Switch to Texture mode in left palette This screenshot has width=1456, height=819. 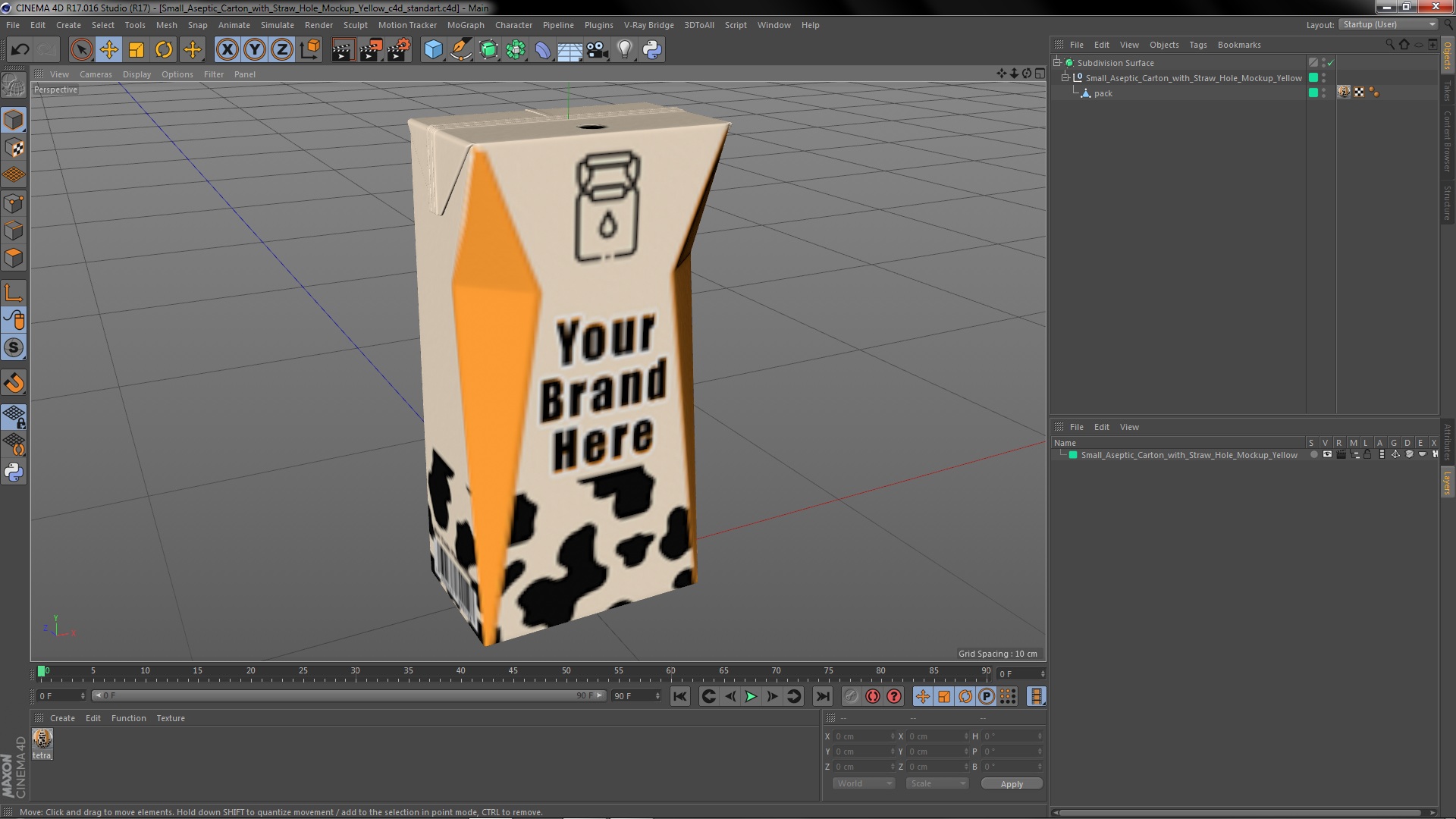(14, 147)
